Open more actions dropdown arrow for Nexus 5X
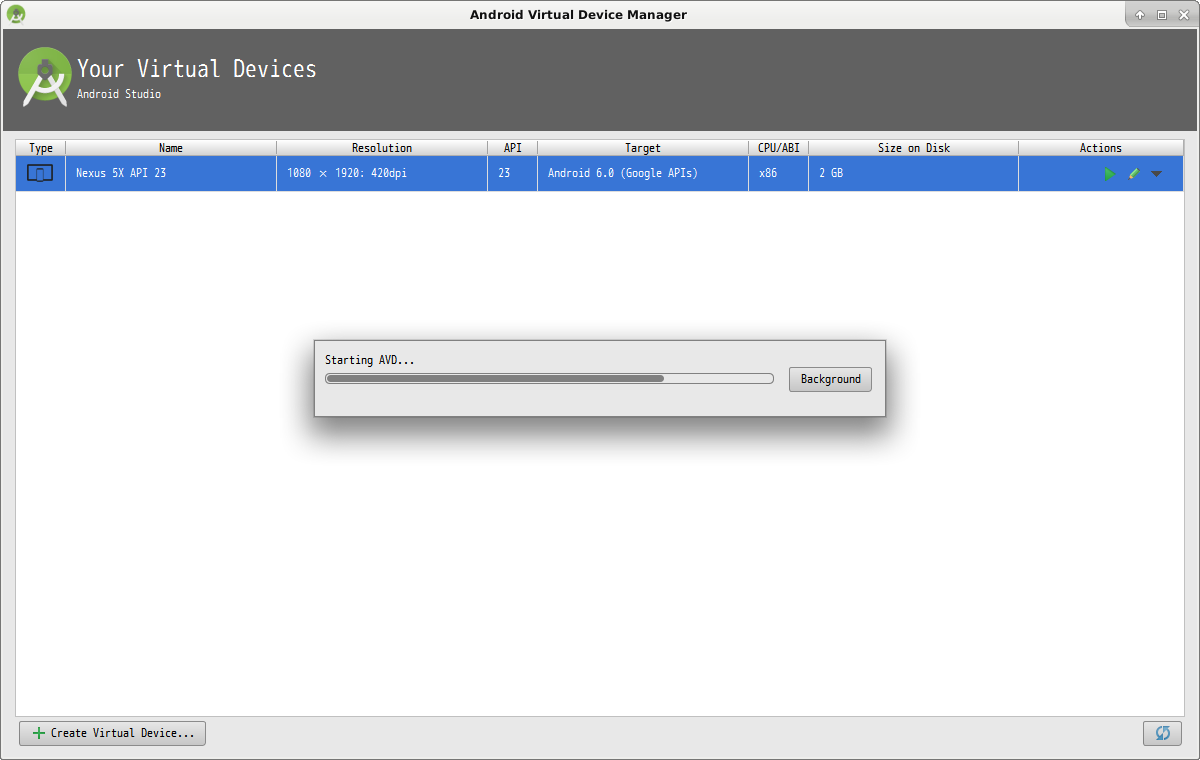 tap(1157, 174)
